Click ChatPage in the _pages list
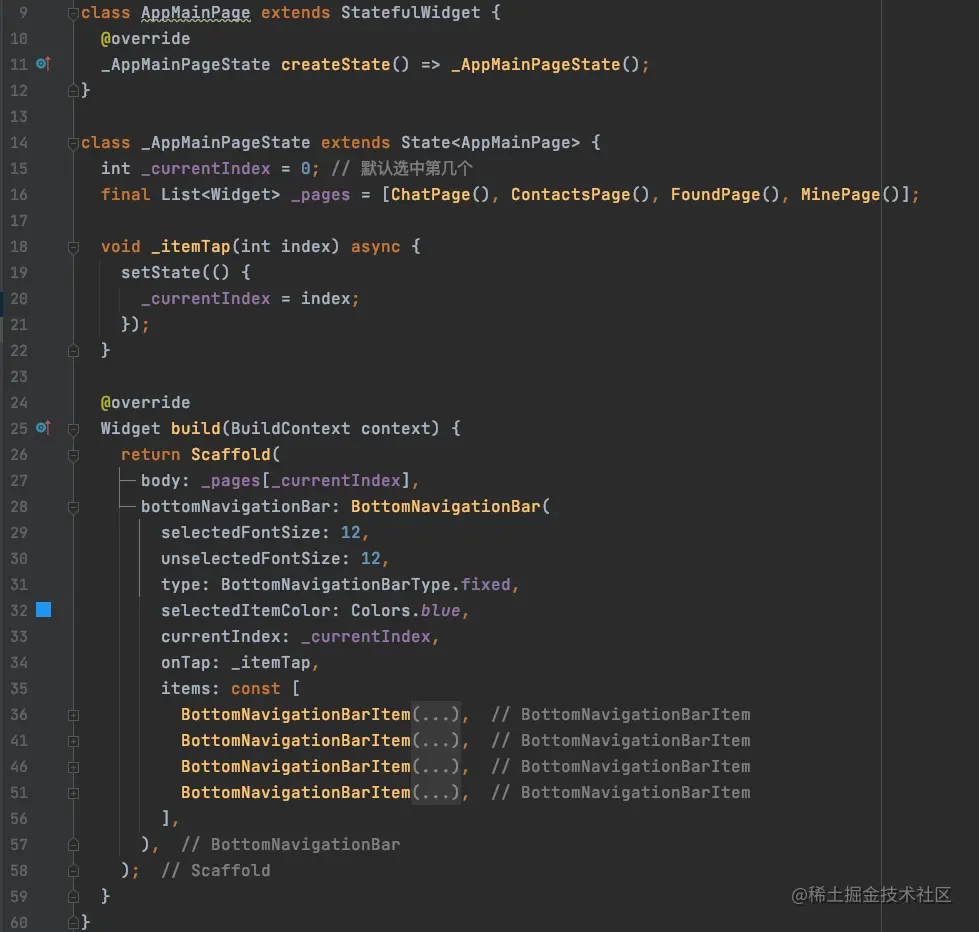The image size is (979, 932). pos(430,194)
